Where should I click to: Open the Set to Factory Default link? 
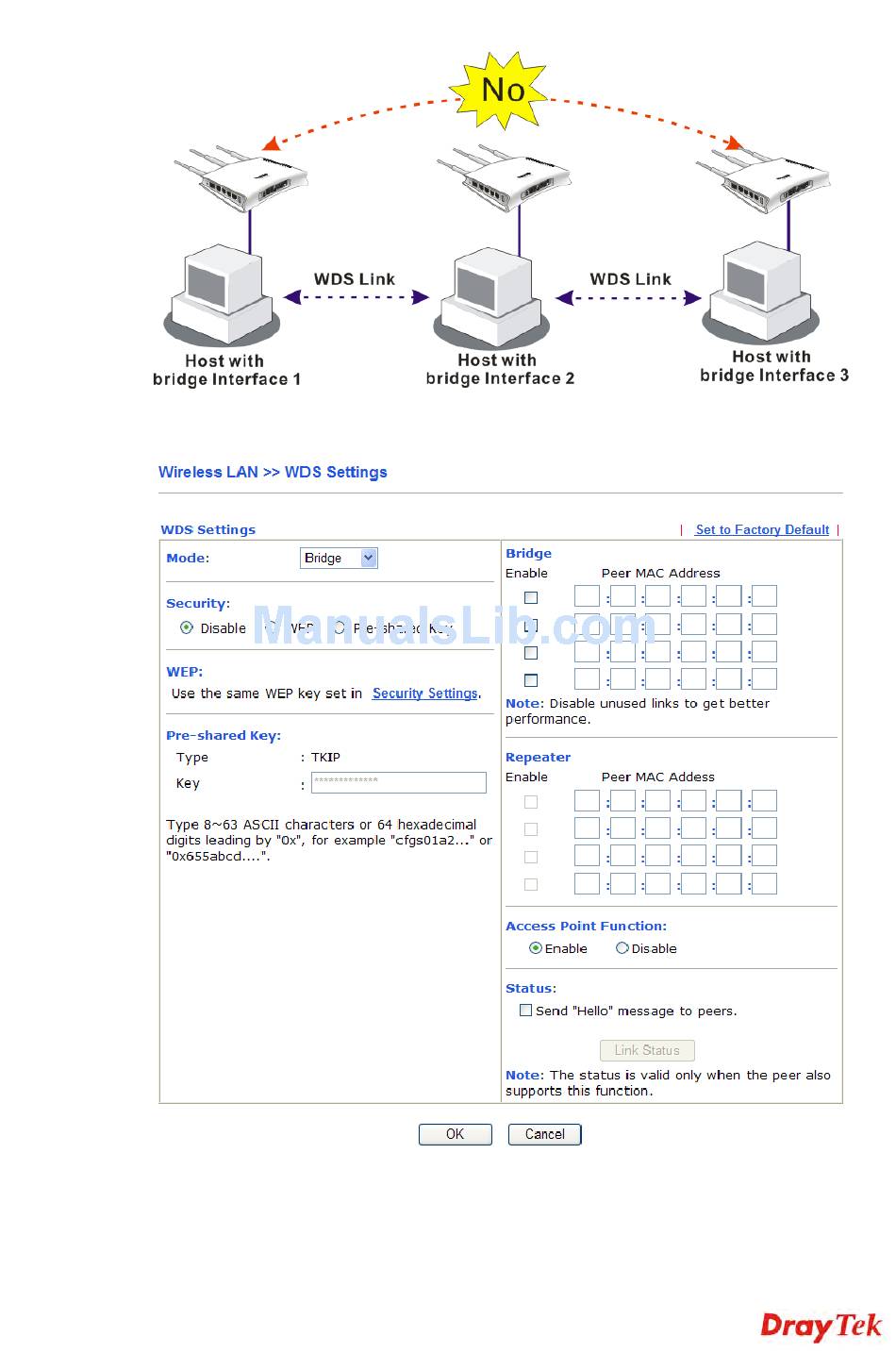762,529
